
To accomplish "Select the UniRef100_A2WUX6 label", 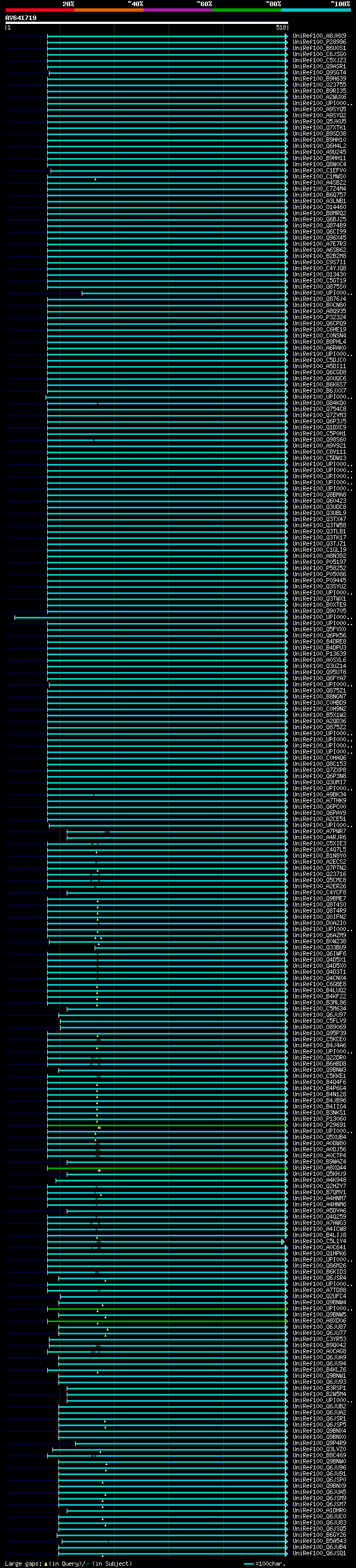I will click(x=319, y=97).
